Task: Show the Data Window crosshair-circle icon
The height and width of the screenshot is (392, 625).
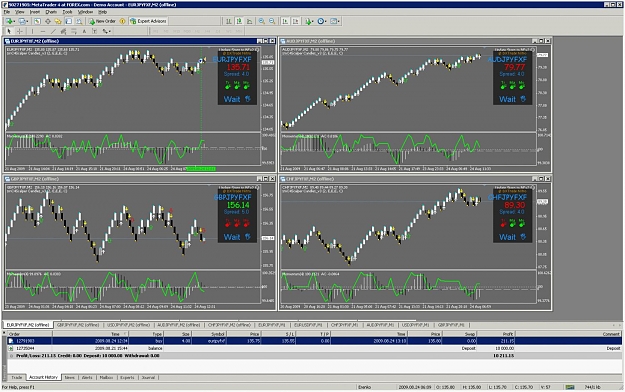Action: (48, 21)
